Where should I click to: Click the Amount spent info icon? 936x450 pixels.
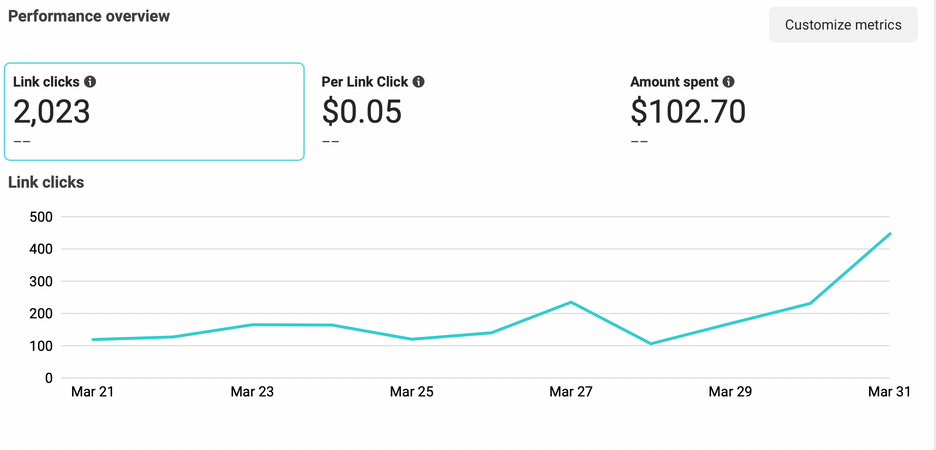pos(728,82)
